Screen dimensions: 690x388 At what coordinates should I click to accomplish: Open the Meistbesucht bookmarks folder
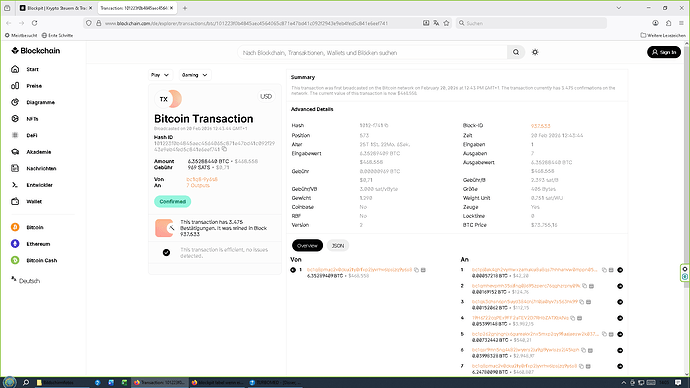click(x=21, y=35)
